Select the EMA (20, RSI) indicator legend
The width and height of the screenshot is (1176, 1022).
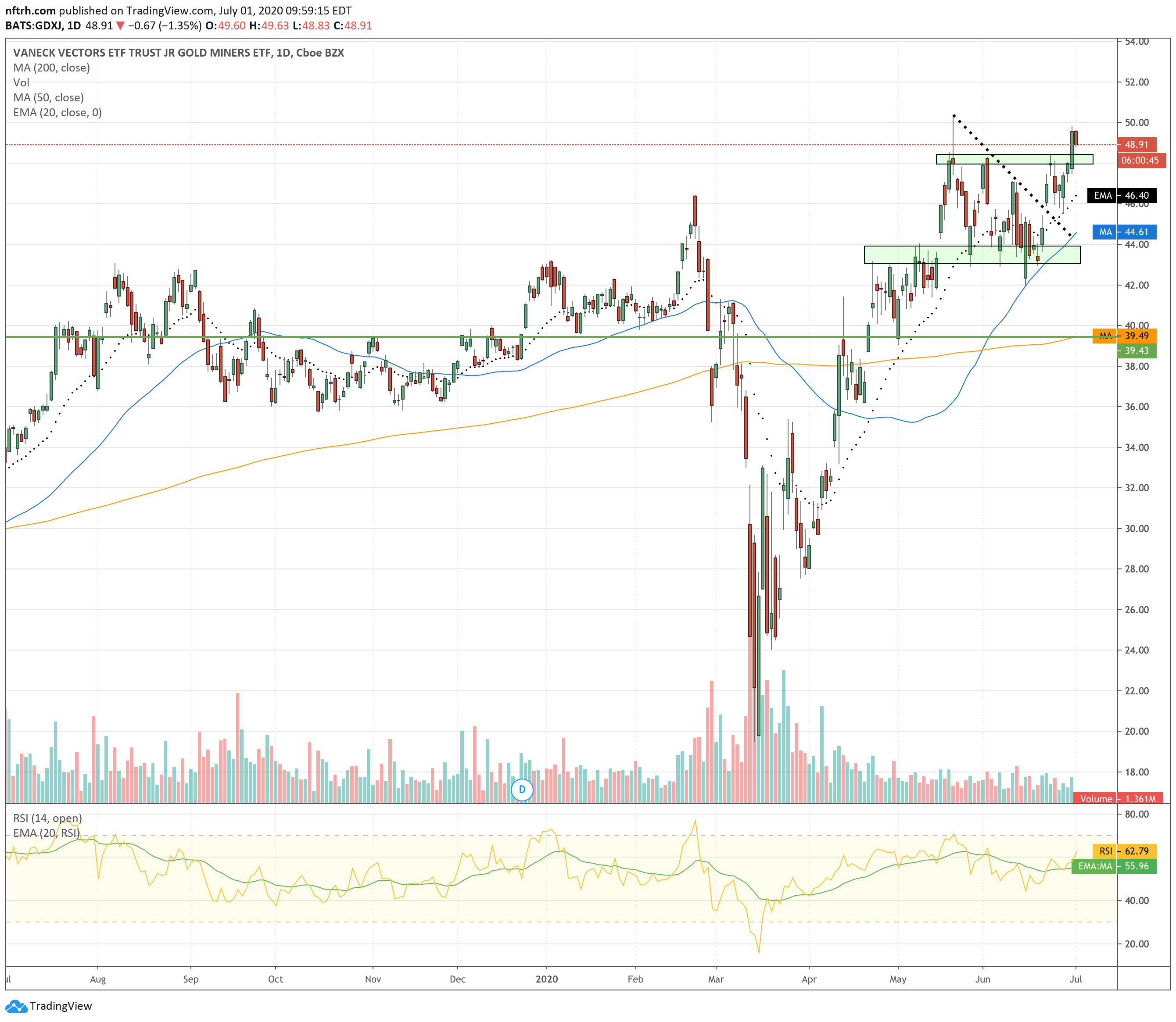(46, 833)
